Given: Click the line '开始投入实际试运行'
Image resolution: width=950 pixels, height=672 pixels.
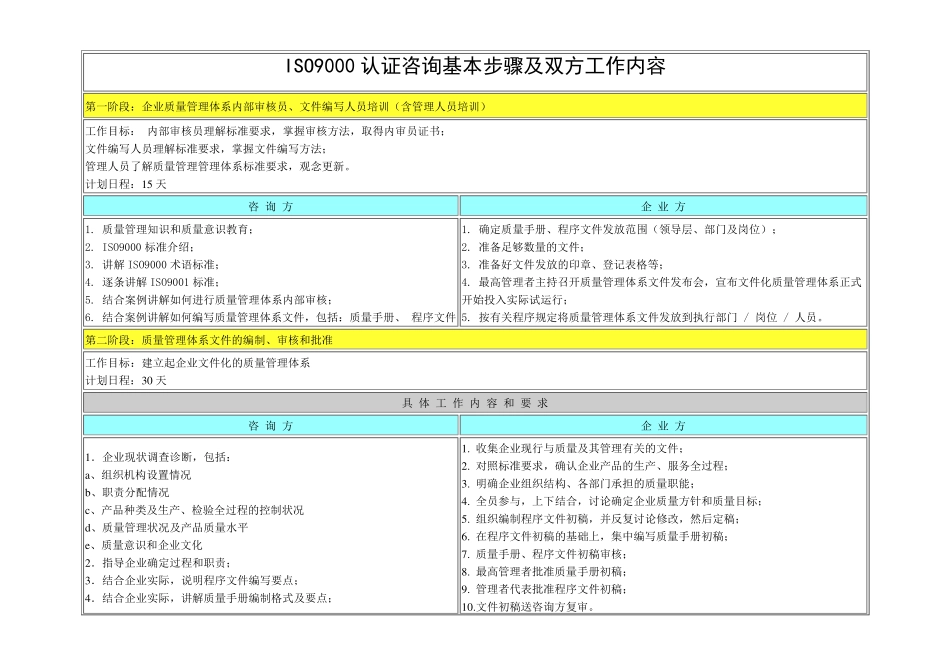Looking at the screenshot, I should click(516, 299).
